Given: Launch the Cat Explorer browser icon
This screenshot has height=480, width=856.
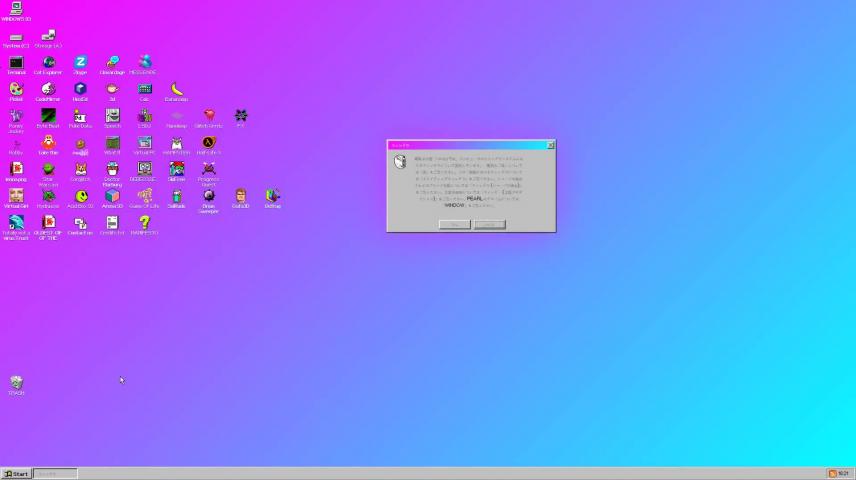Looking at the screenshot, I should (x=48, y=65).
